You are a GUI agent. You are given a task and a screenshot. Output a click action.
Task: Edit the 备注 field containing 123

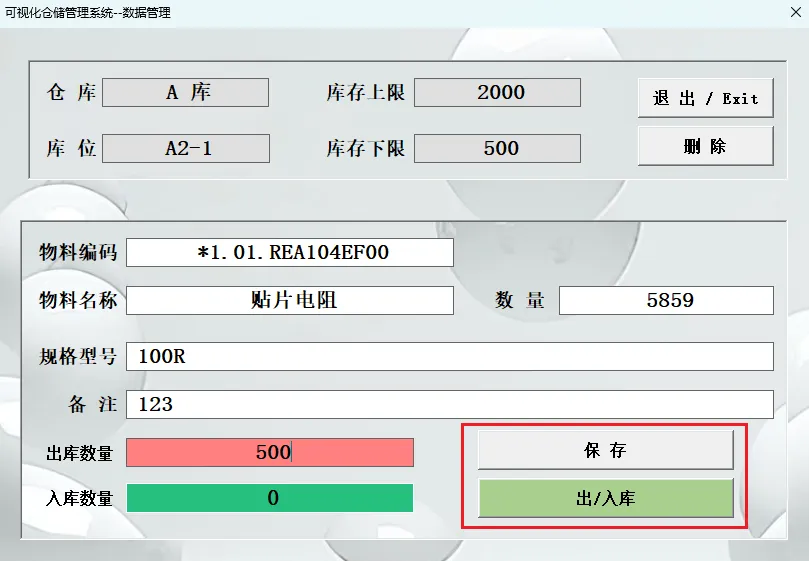pyautogui.click(x=450, y=404)
